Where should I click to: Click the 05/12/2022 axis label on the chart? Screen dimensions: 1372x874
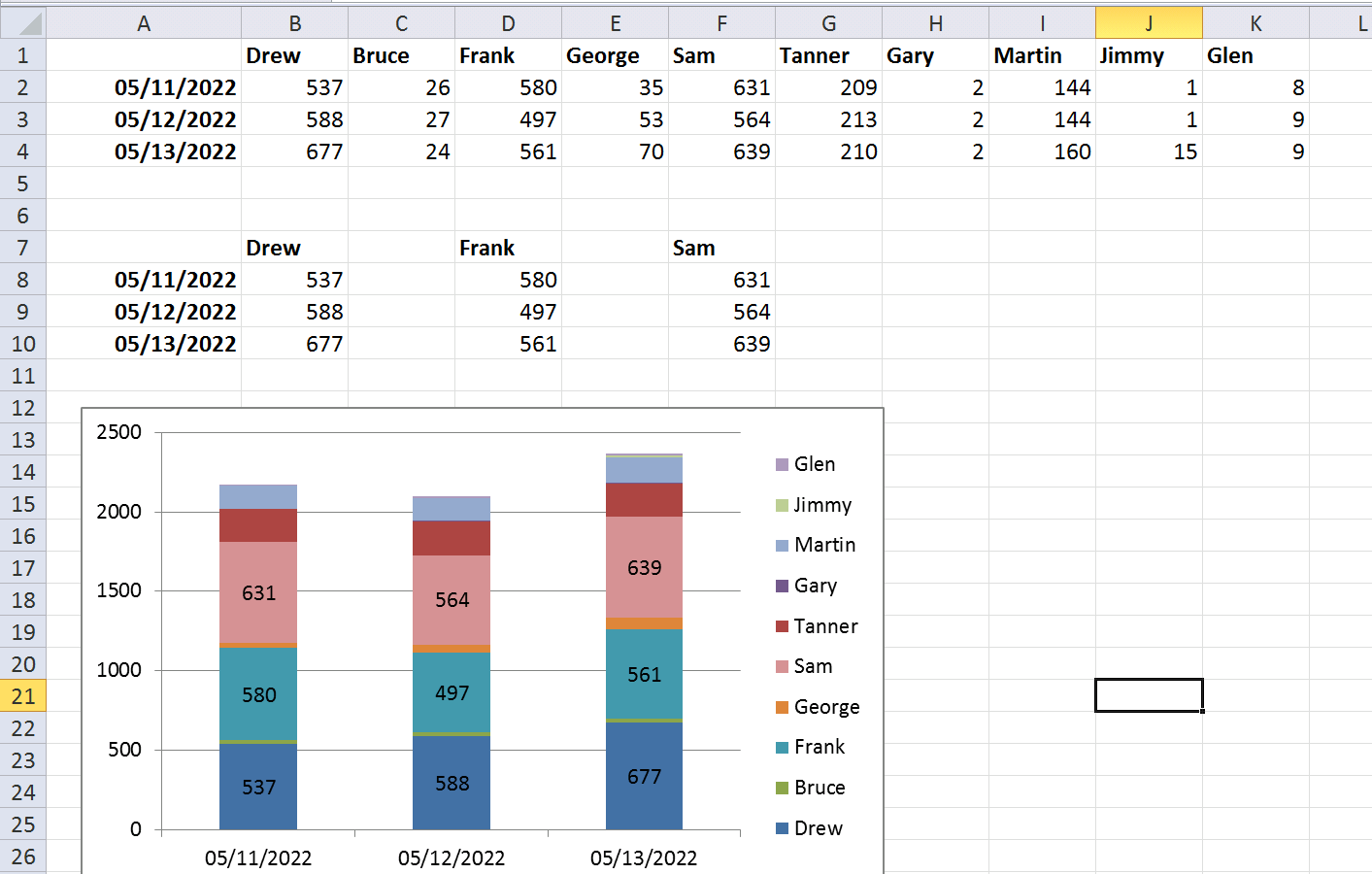(x=451, y=857)
